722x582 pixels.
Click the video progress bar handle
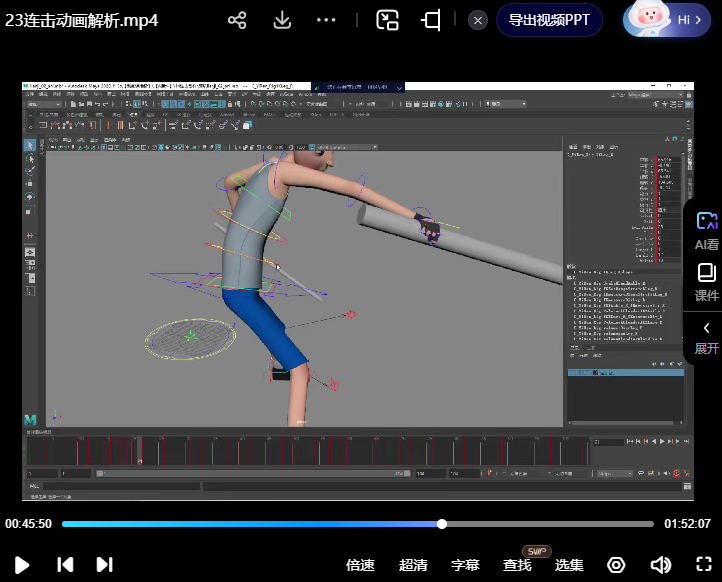(x=441, y=524)
